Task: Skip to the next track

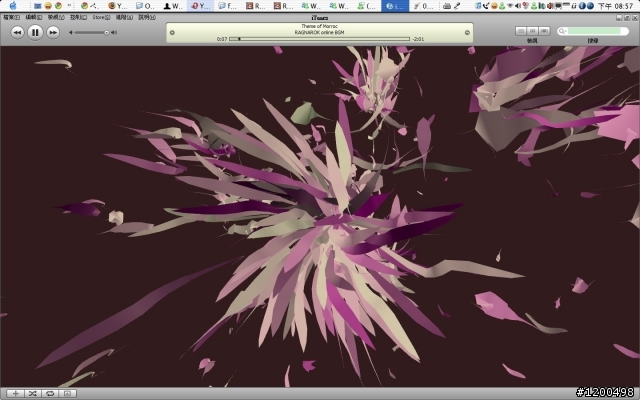Action: click(x=53, y=32)
